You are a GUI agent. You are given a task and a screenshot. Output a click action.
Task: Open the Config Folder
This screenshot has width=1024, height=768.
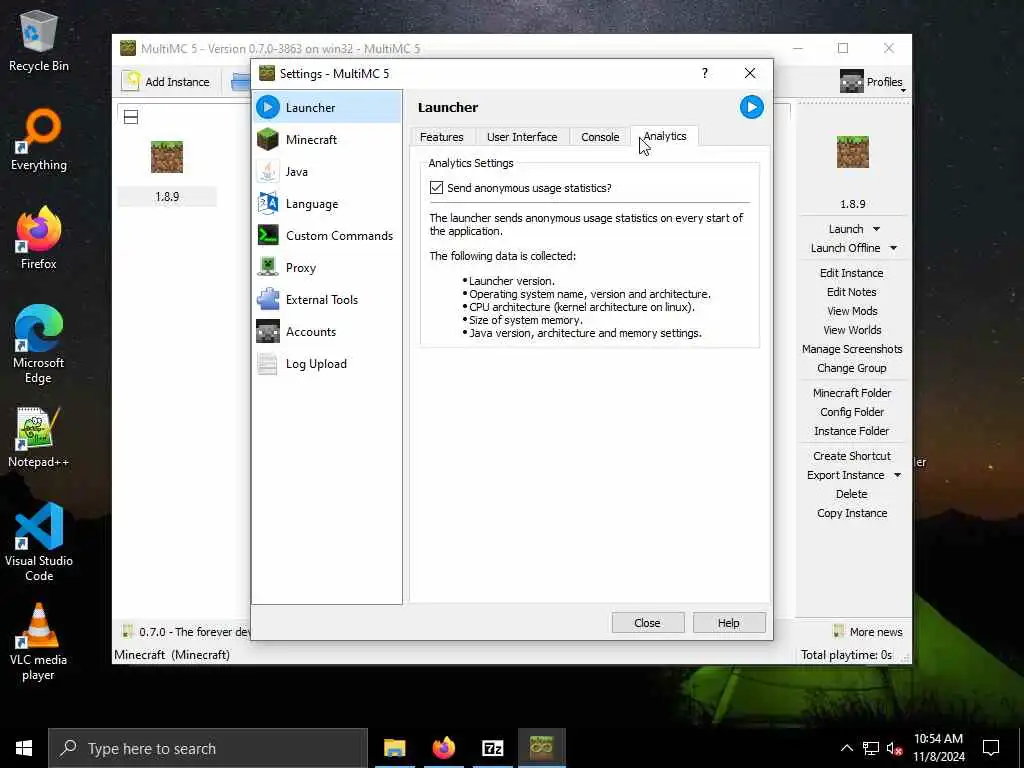852,411
